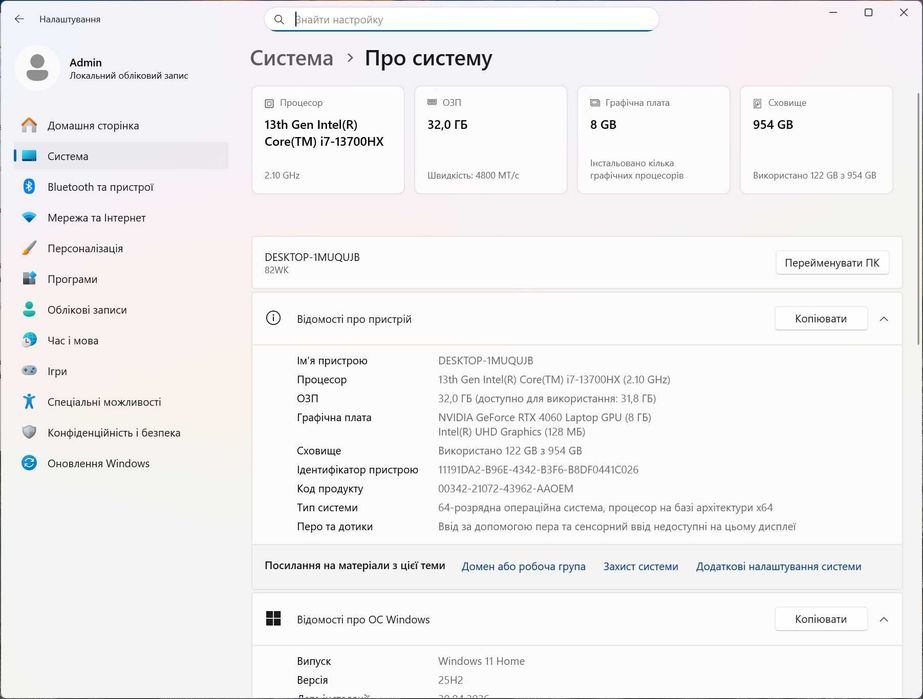Maximize the Налаштування window

click(868, 12)
